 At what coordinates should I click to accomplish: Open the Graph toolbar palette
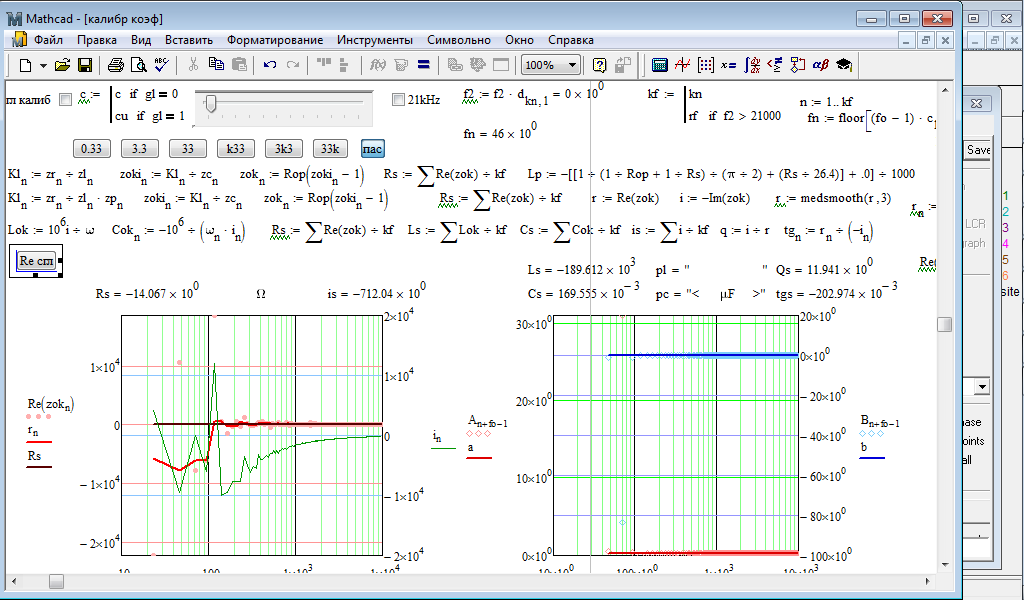683,65
